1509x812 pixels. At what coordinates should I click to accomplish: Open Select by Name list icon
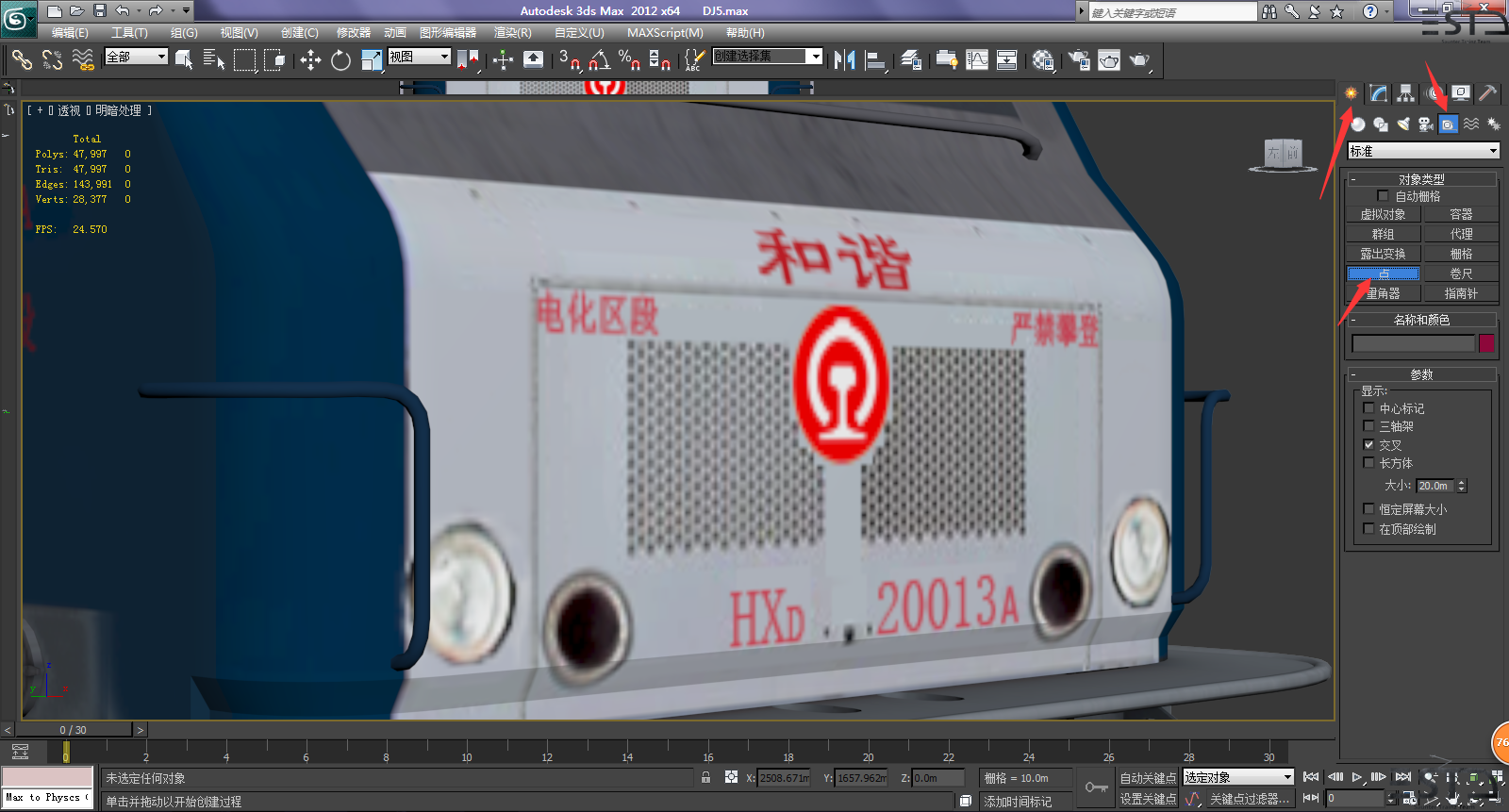[x=214, y=60]
